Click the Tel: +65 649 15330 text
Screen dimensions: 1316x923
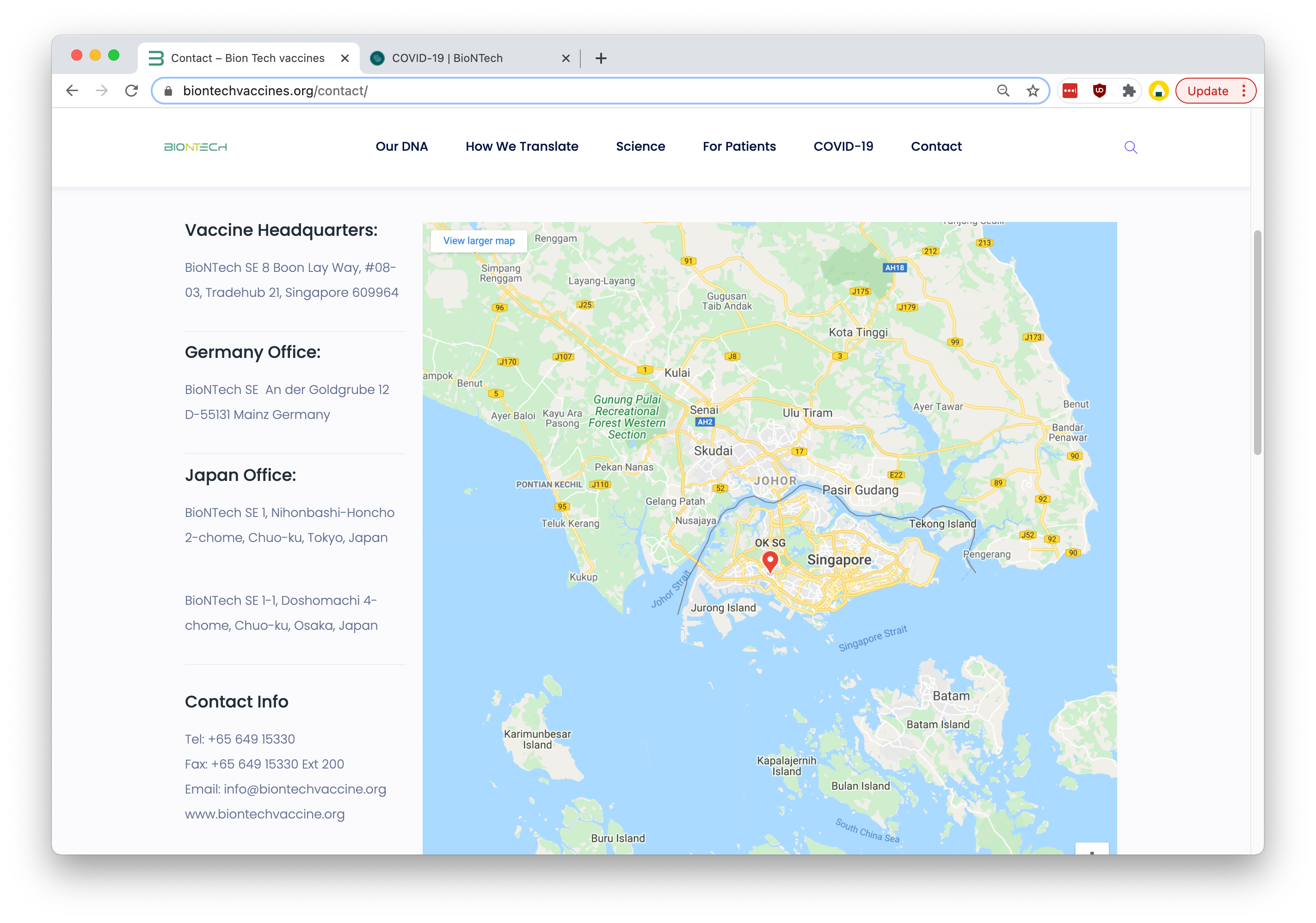coord(240,739)
